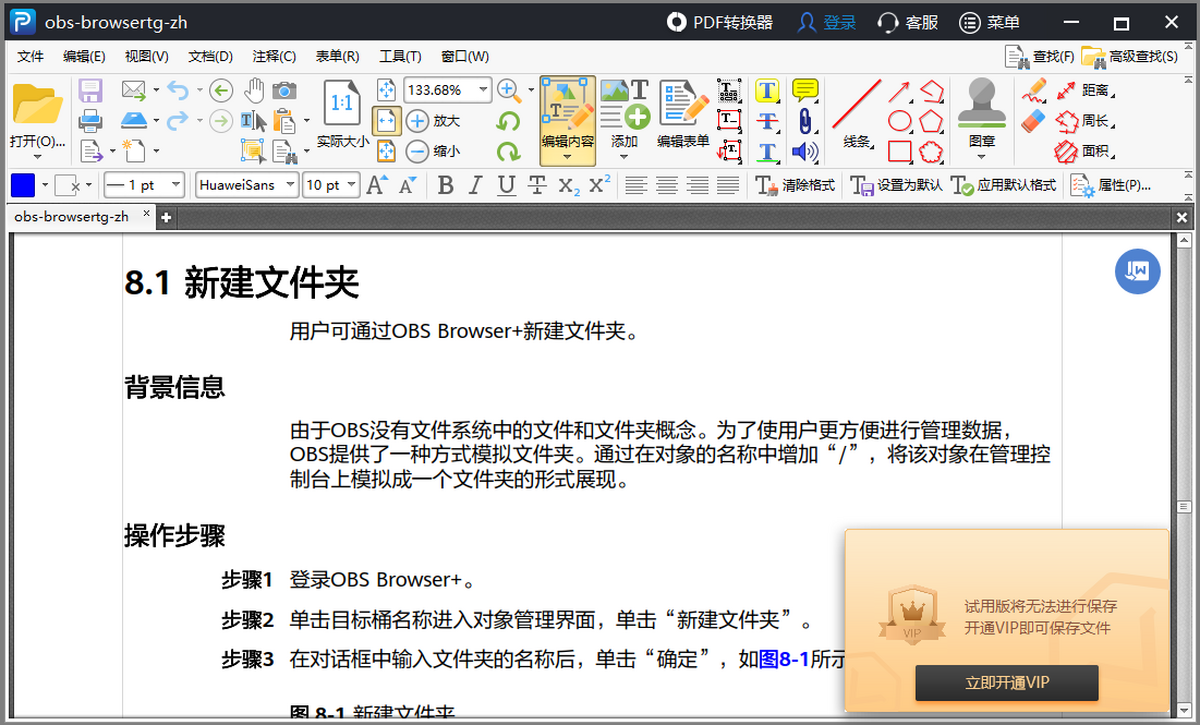Click the 放大 zoom in button
The image size is (1200, 725).
[433, 121]
